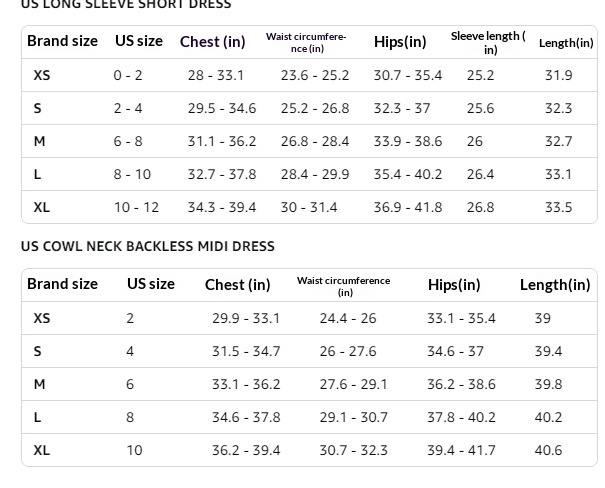The width and height of the screenshot is (605, 488).
Task: Click 'Brand size' header in the cowl neck table
Action: (62, 284)
